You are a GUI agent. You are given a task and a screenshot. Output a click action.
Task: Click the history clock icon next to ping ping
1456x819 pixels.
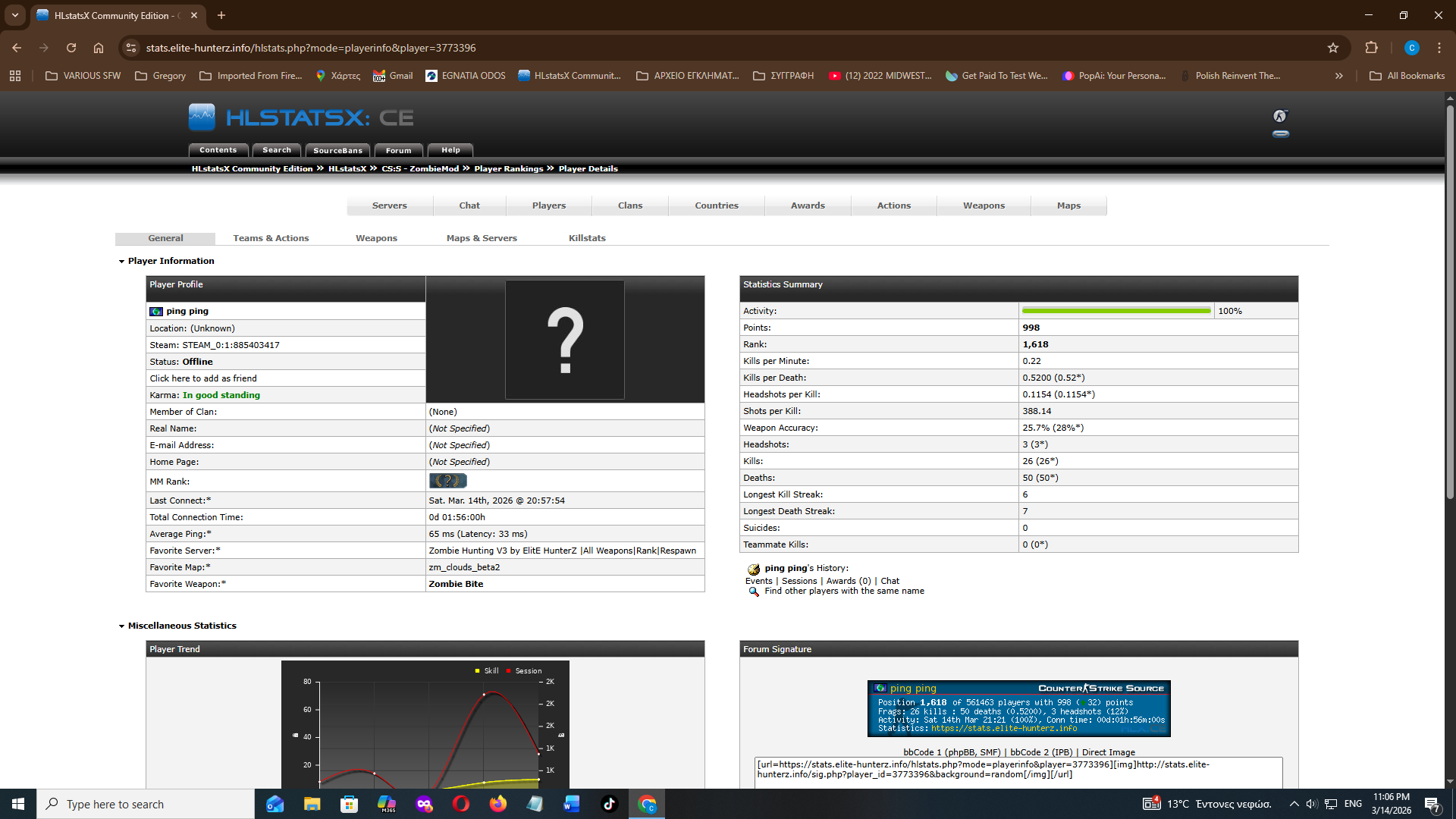coord(754,569)
